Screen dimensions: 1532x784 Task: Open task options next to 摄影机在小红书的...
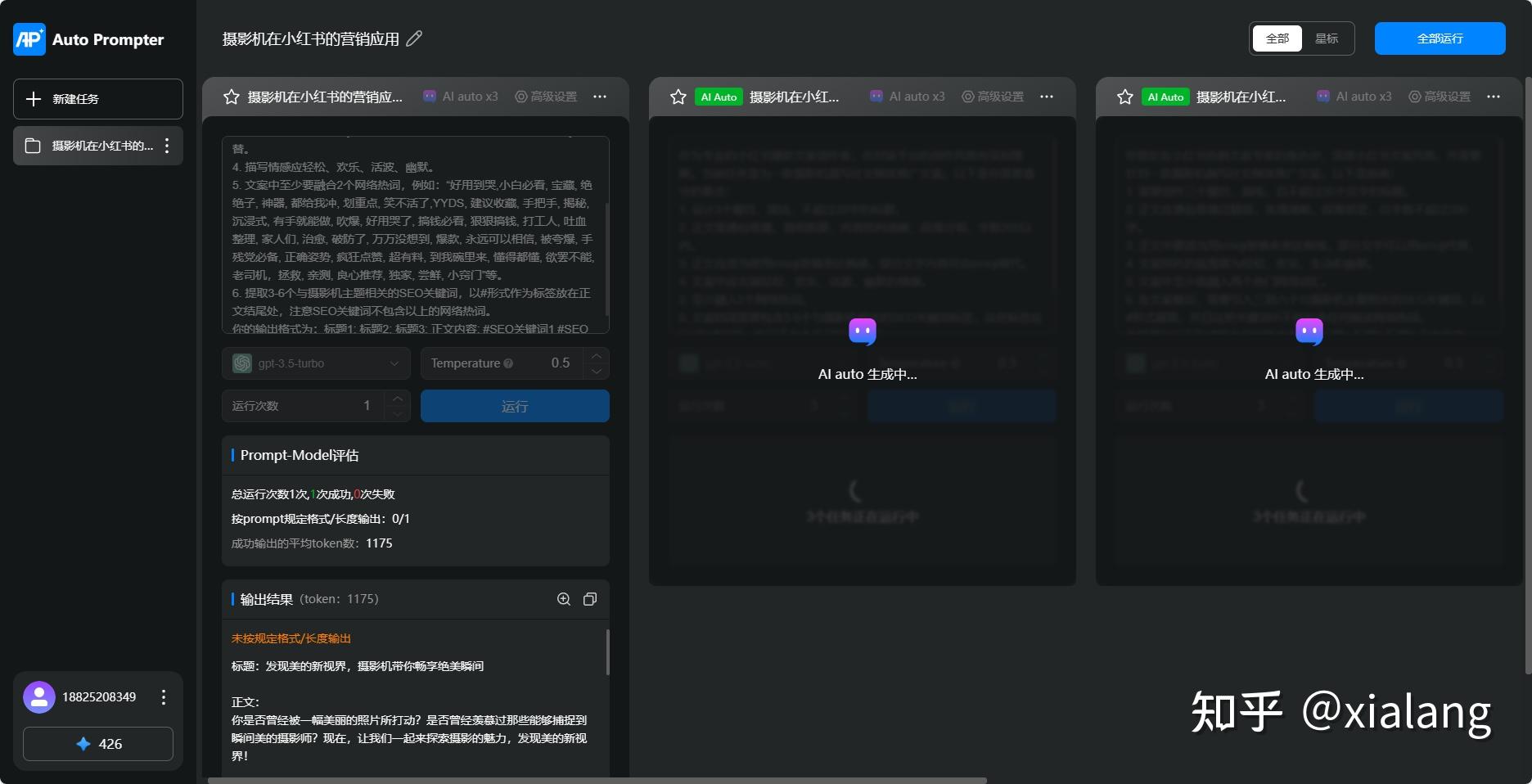[167, 146]
